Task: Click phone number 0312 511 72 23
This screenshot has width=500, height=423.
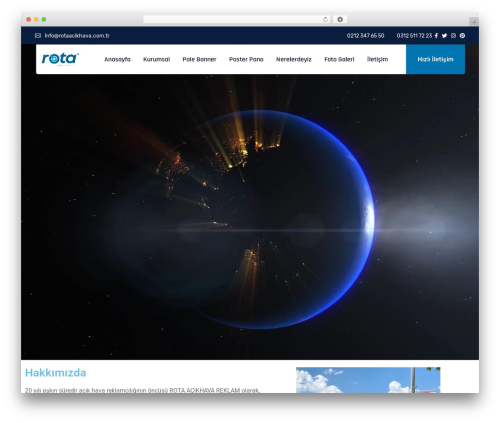Action: (x=414, y=36)
